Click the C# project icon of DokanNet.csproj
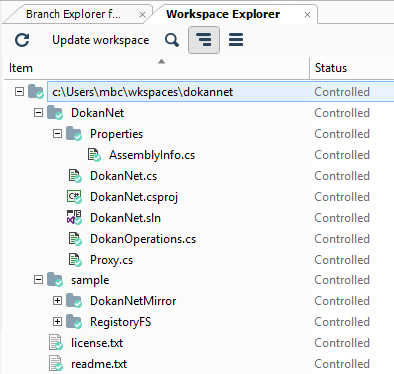 74,197
